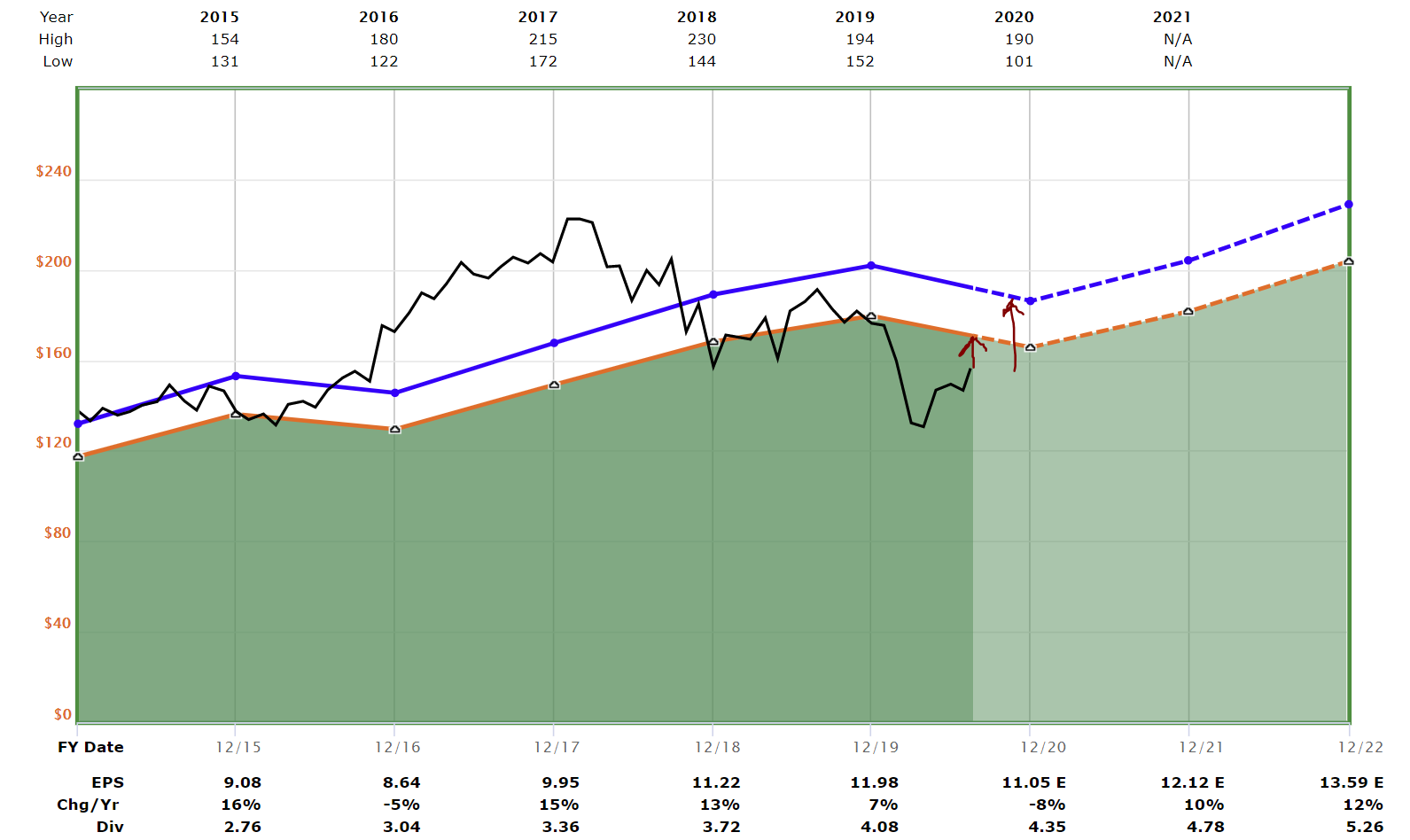Click the $80 y-axis label

(58, 533)
